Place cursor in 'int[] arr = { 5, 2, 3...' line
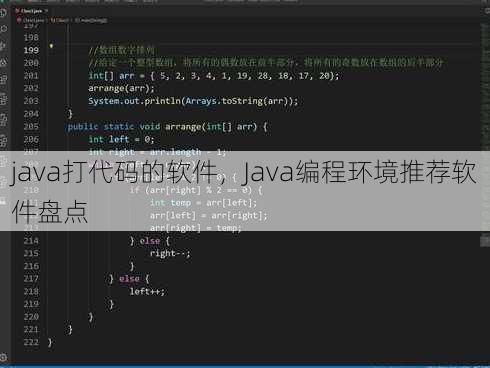Screen dimensions: 490x368 [213, 76]
